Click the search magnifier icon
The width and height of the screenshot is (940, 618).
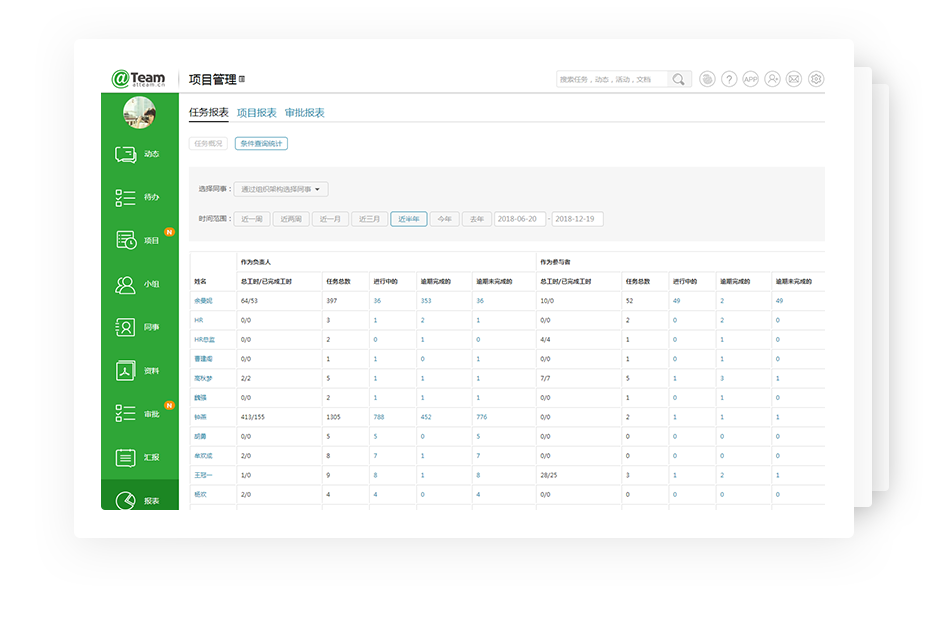click(x=679, y=79)
